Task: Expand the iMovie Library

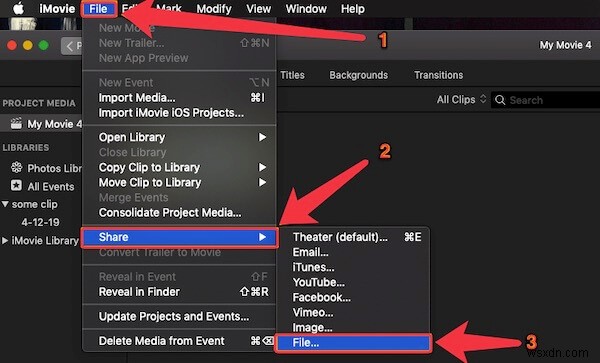Action: (5, 241)
